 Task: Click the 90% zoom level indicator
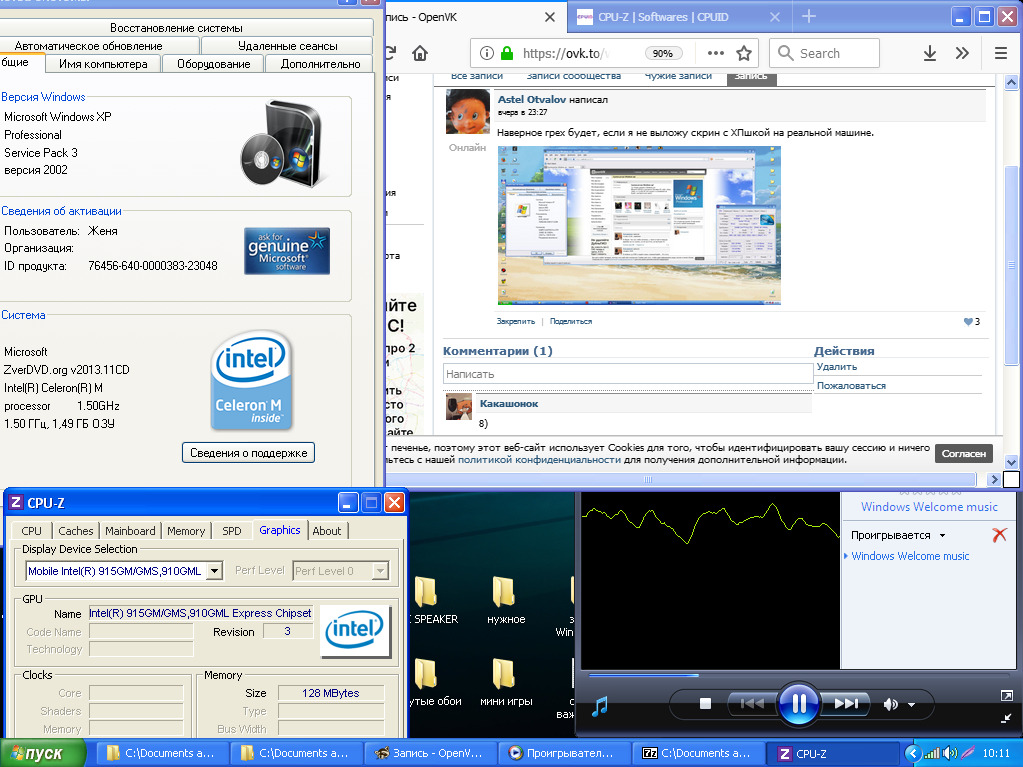point(661,53)
